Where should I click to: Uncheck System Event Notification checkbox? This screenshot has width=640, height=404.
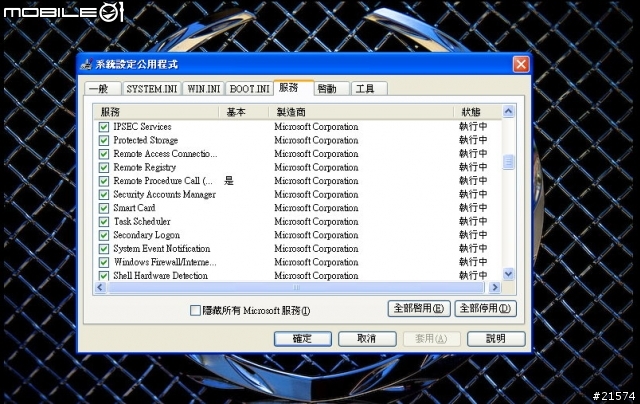[x=104, y=249]
